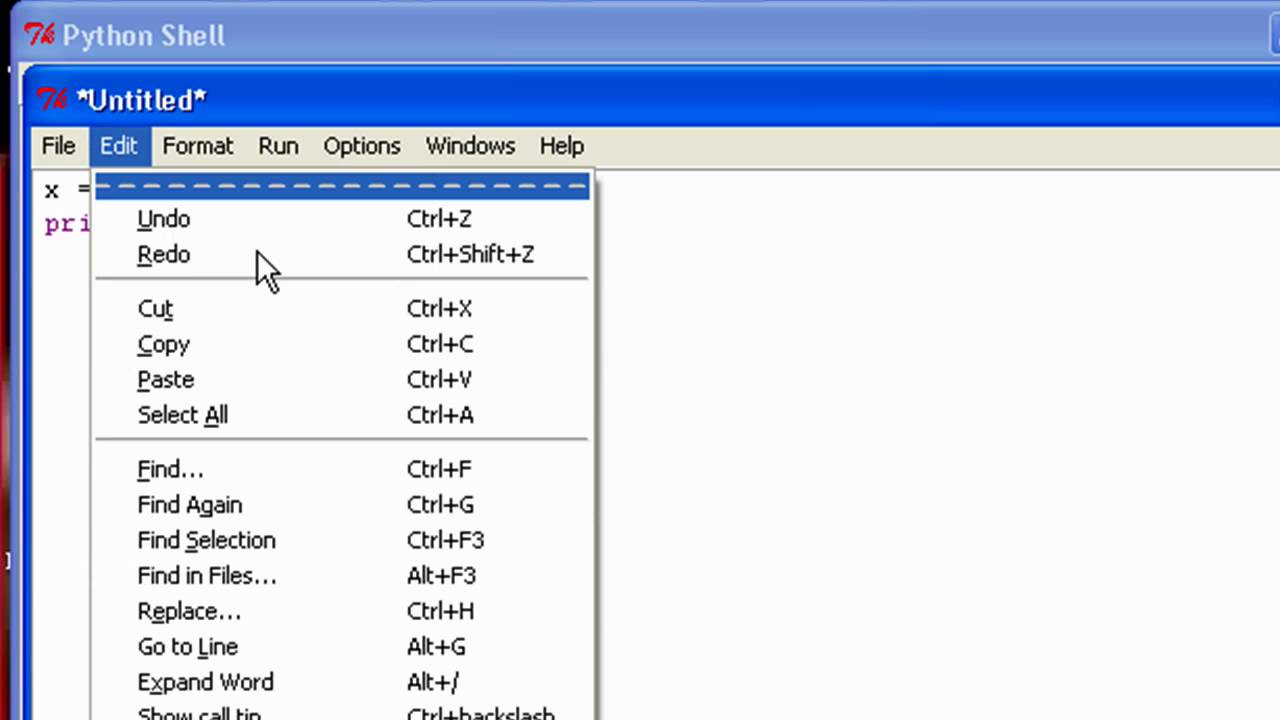The height and width of the screenshot is (720, 1280).
Task: Open the Windows menu
Action: pos(470,146)
